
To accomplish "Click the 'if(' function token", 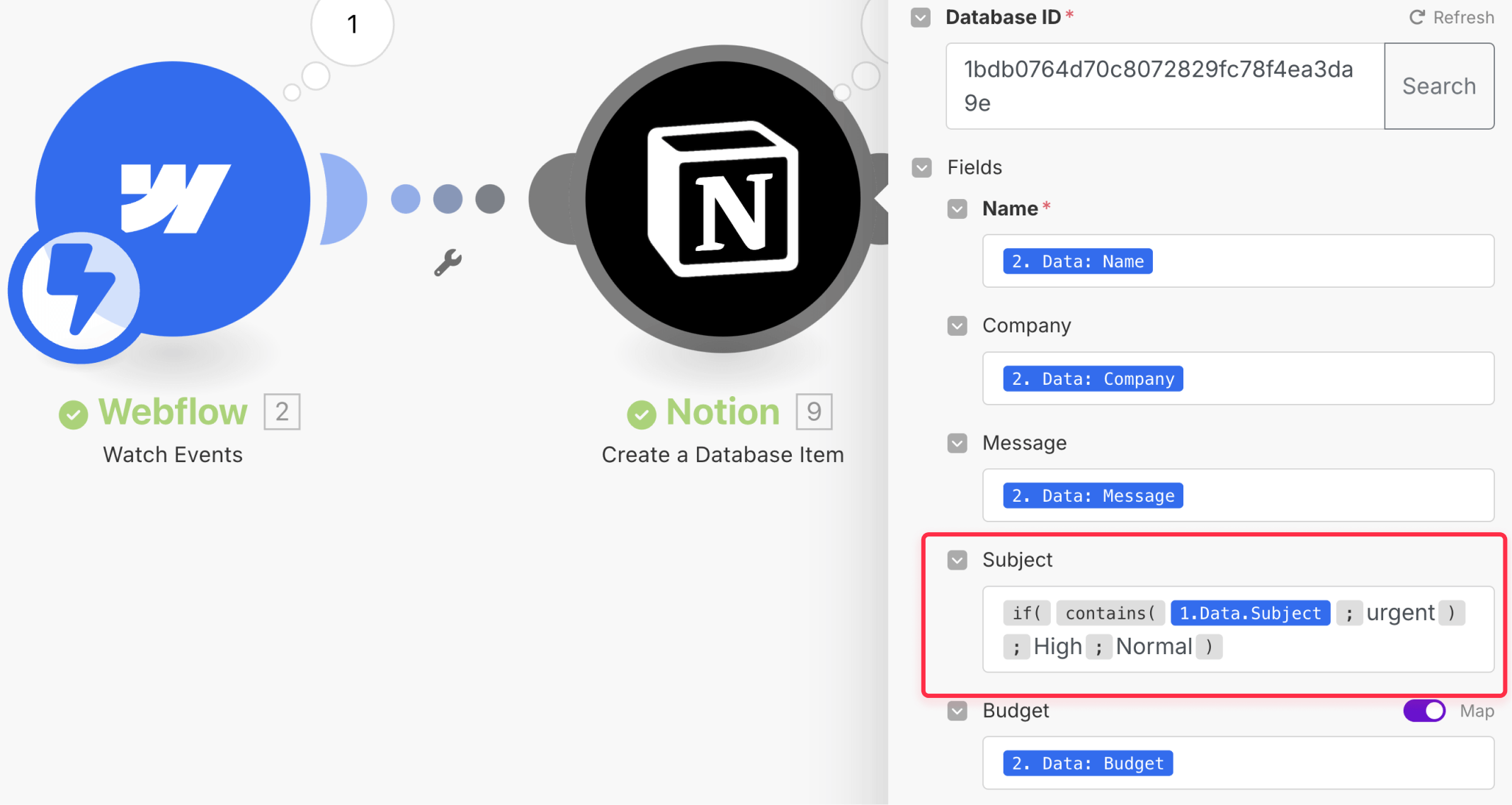I will 1026,613.
